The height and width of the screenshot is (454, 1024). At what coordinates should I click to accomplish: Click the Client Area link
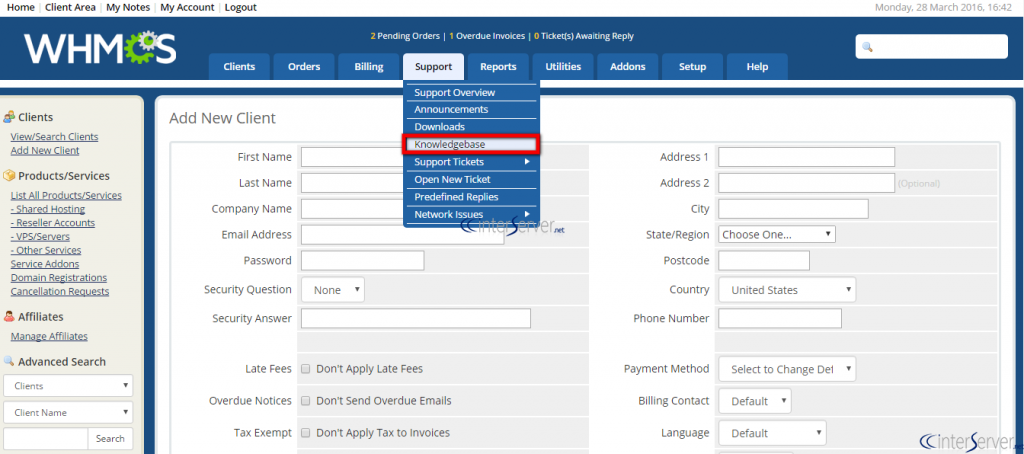70,7
